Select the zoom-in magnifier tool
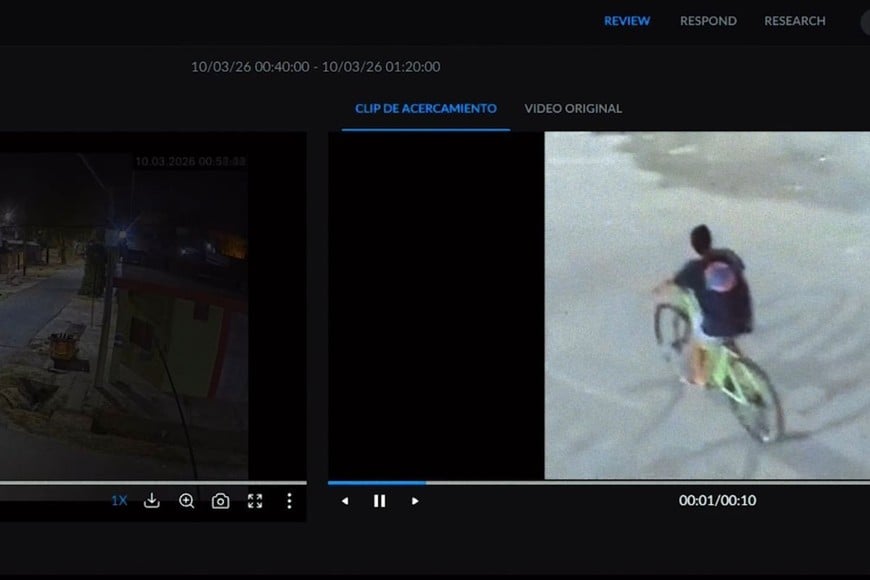The width and height of the screenshot is (870, 580). (186, 501)
